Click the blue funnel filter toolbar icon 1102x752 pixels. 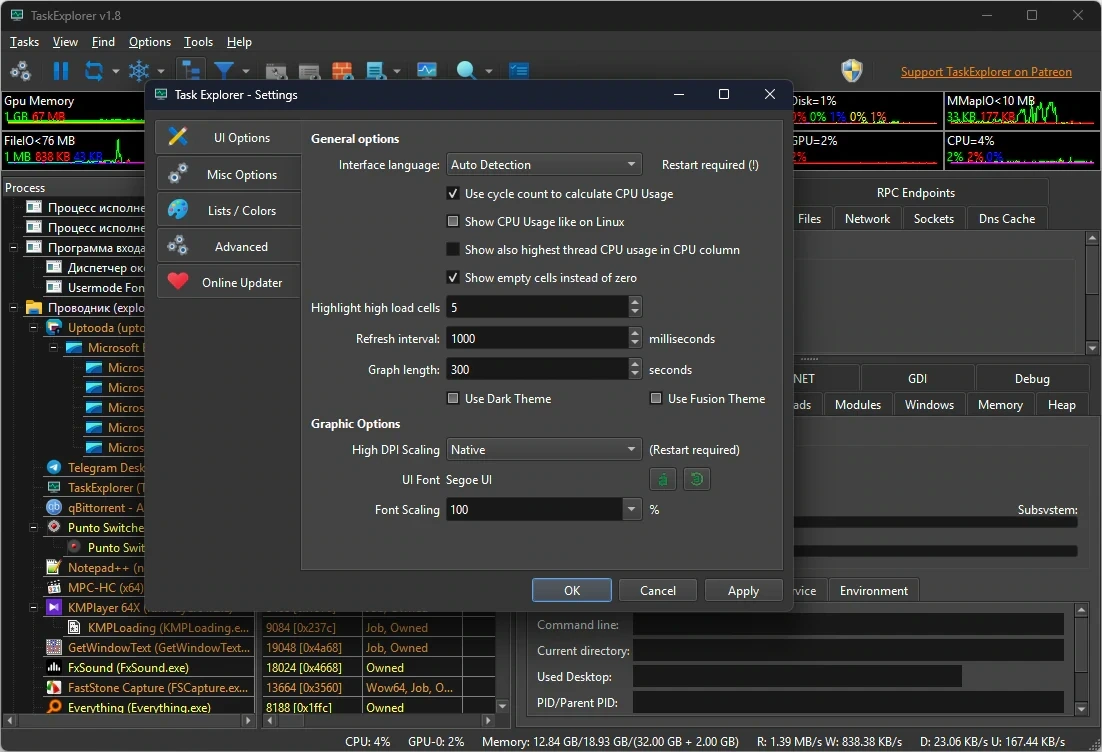(x=223, y=71)
